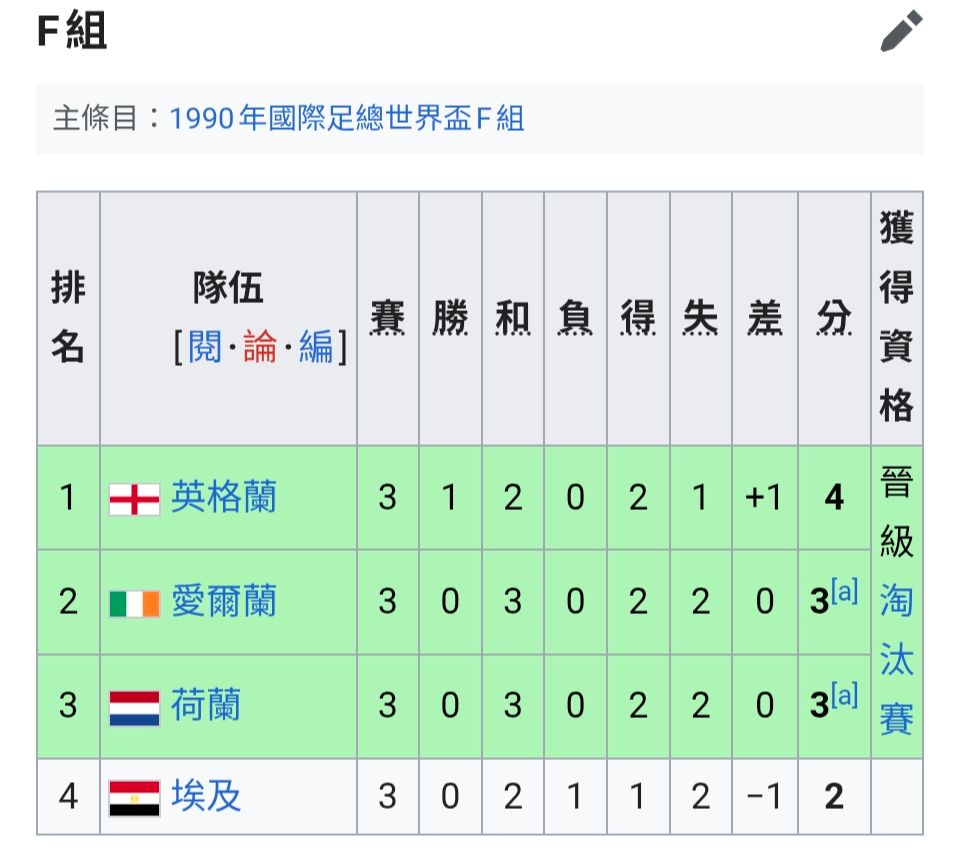
Task: Click the 分 points column header
Action: [x=834, y=318]
